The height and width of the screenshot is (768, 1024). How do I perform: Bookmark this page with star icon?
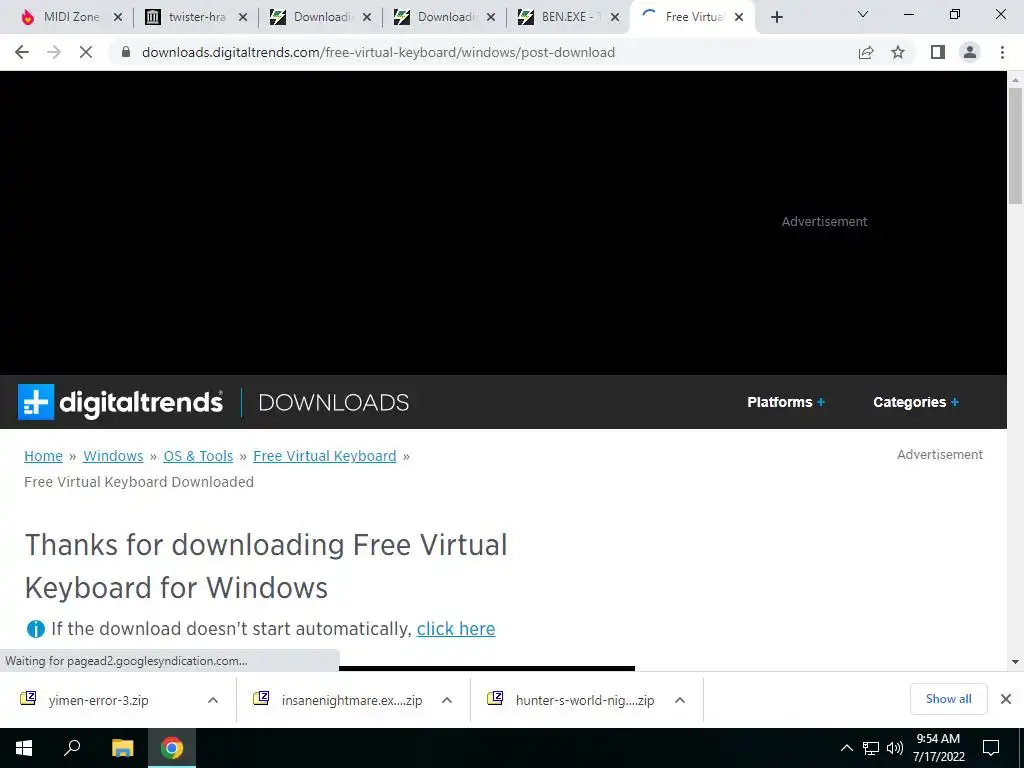click(x=898, y=52)
